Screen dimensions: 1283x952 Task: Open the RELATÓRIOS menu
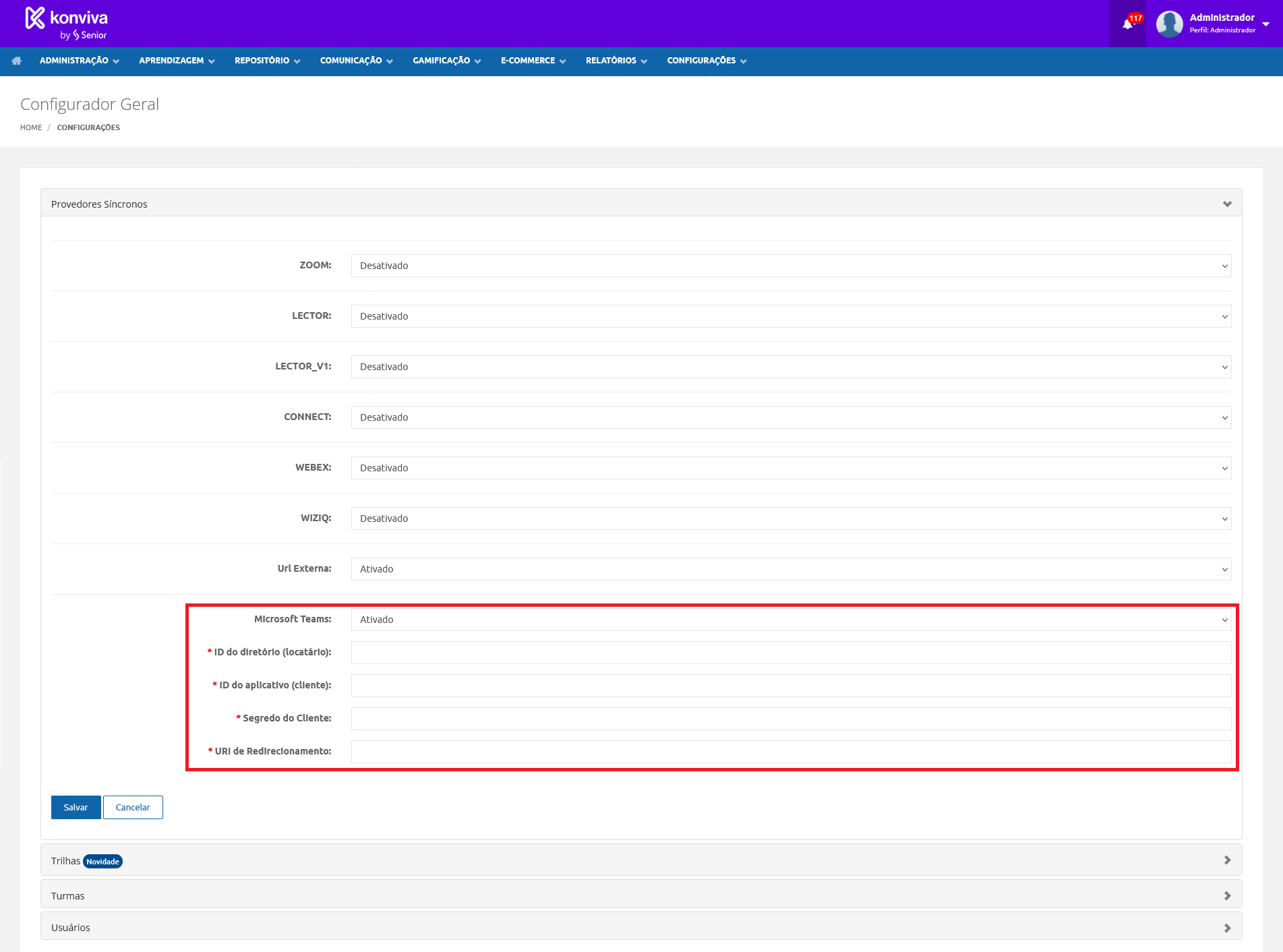(x=616, y=61)
